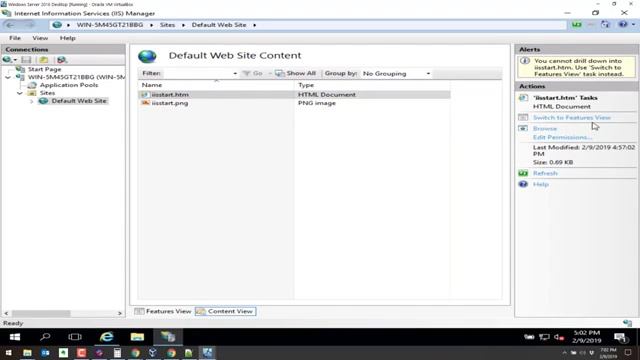
Task: Select the Start Page tree node
Action: [44, 69]
